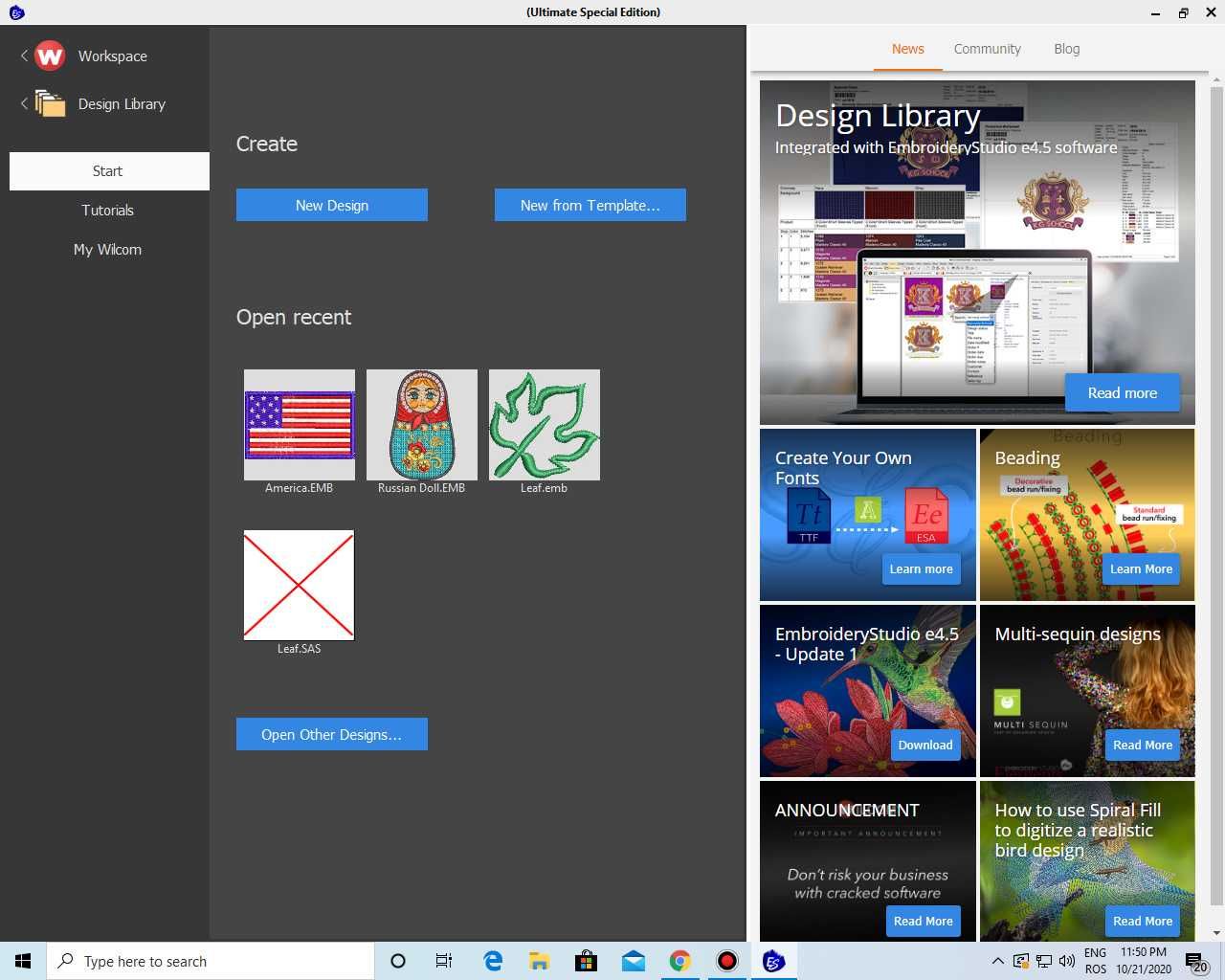
Task: Open the Design Library folder icon
Action: coord(50,103)
